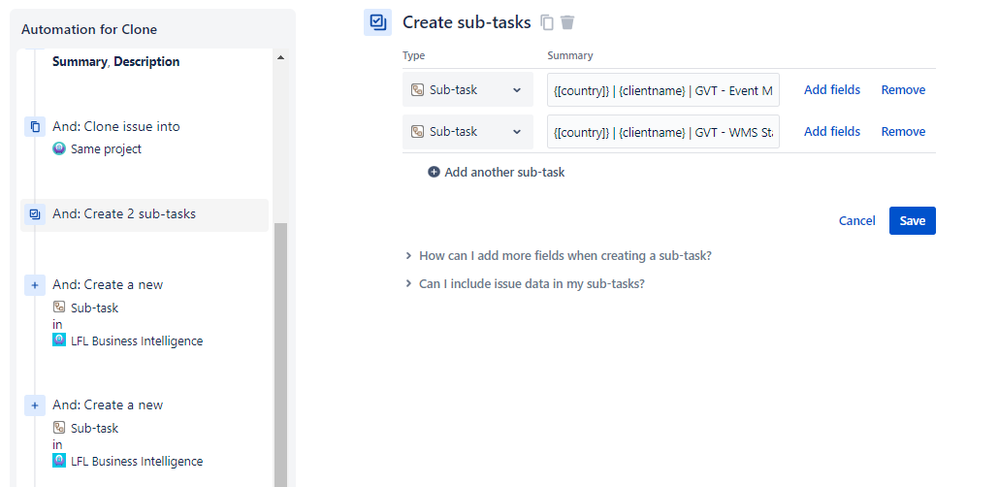This screenshot has height=487, width=999.
Task: Edit summary field containing 'GVT - Event M'
Action: tap(663, 90)
